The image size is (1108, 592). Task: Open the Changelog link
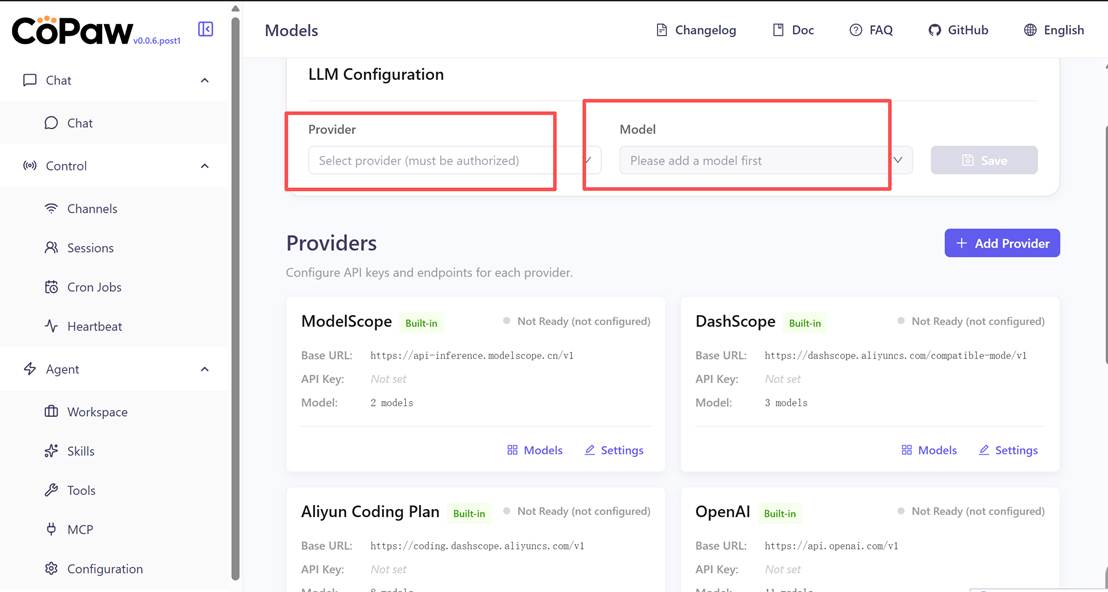pos(696,30)
